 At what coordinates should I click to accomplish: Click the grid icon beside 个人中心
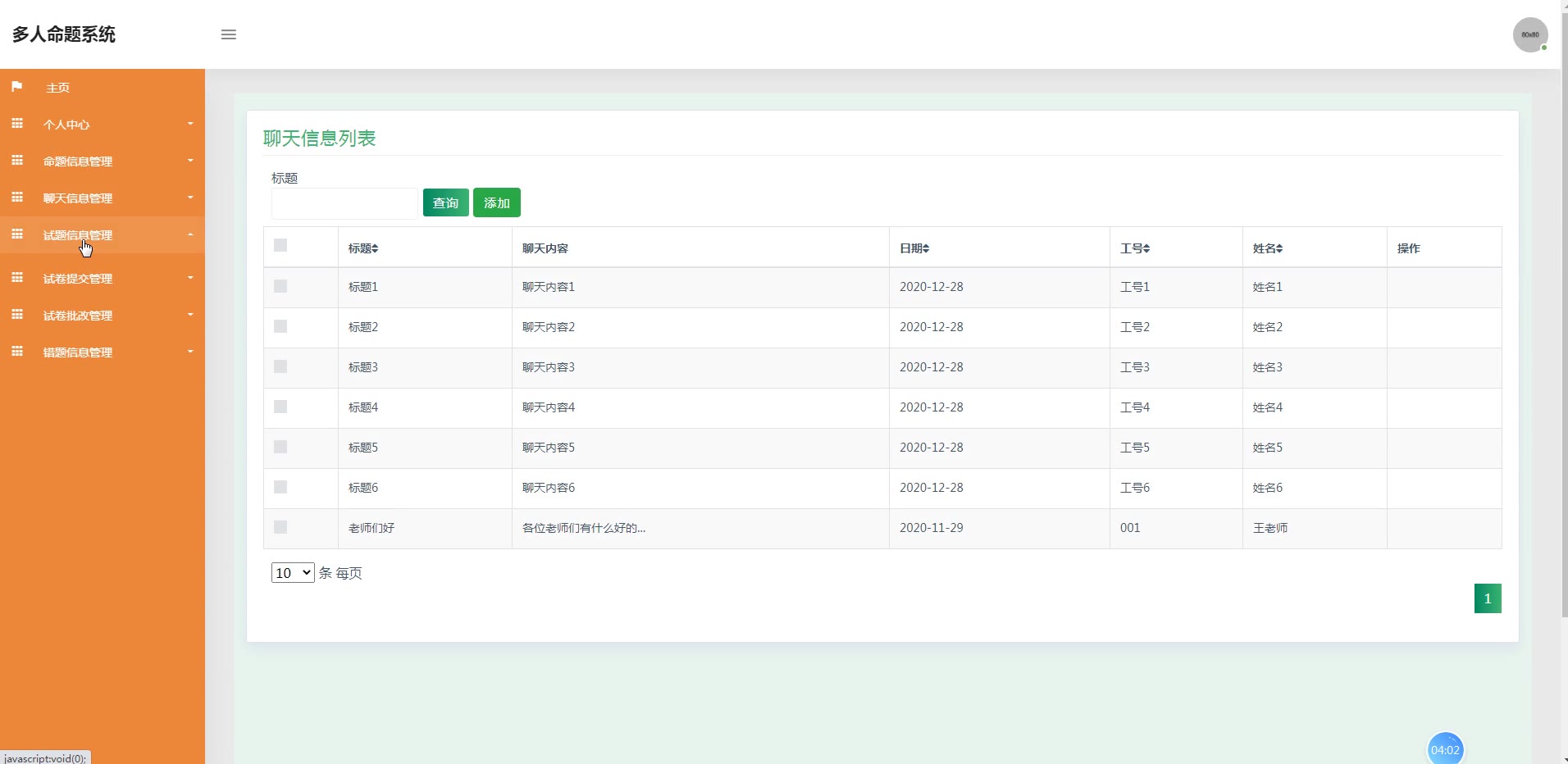pyautogui.click(x=17, y=123)
